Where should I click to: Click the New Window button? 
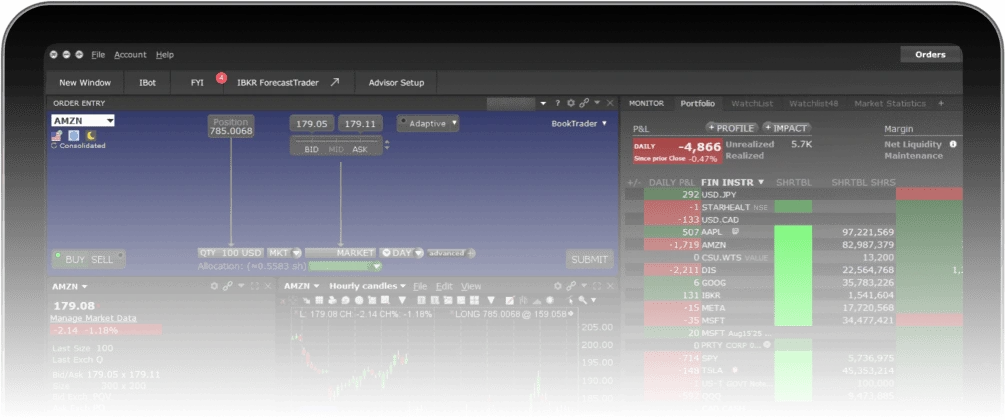[85, 83]
